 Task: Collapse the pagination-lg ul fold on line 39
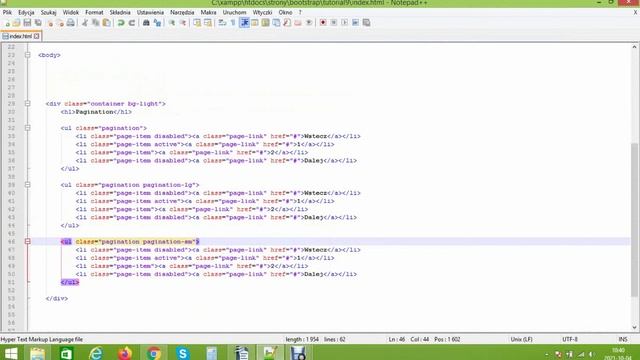(27, 184)
